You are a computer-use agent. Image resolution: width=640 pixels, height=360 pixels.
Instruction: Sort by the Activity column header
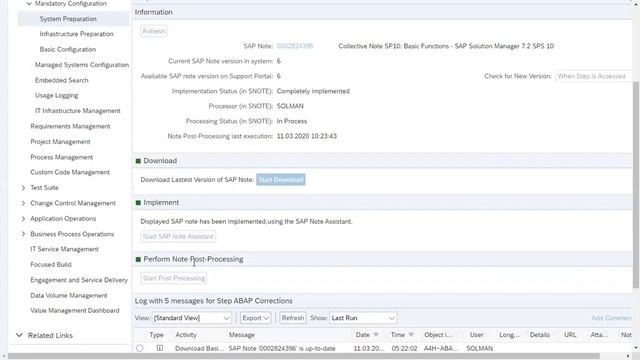pos(186,335)
